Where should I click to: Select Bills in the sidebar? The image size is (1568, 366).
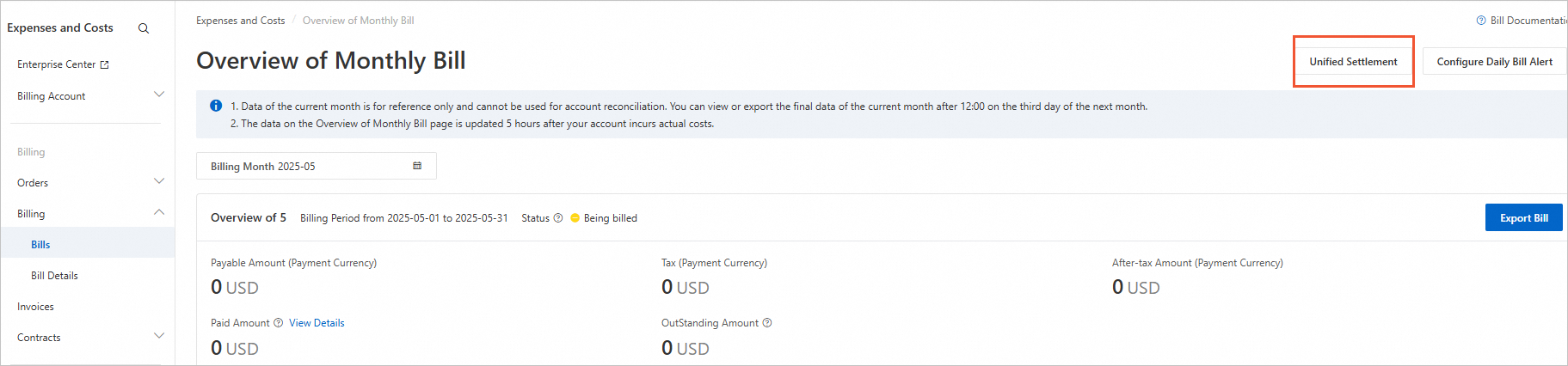[40, 245]
